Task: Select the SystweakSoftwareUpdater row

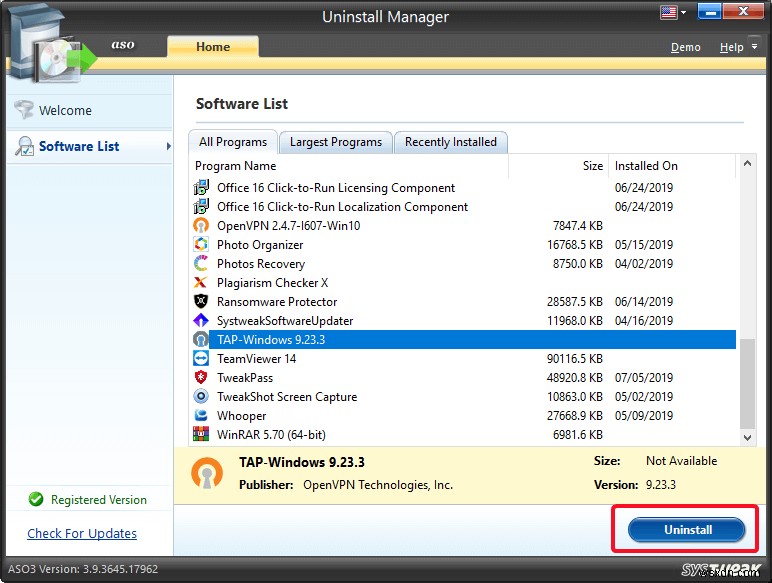Action: point(463,321)
